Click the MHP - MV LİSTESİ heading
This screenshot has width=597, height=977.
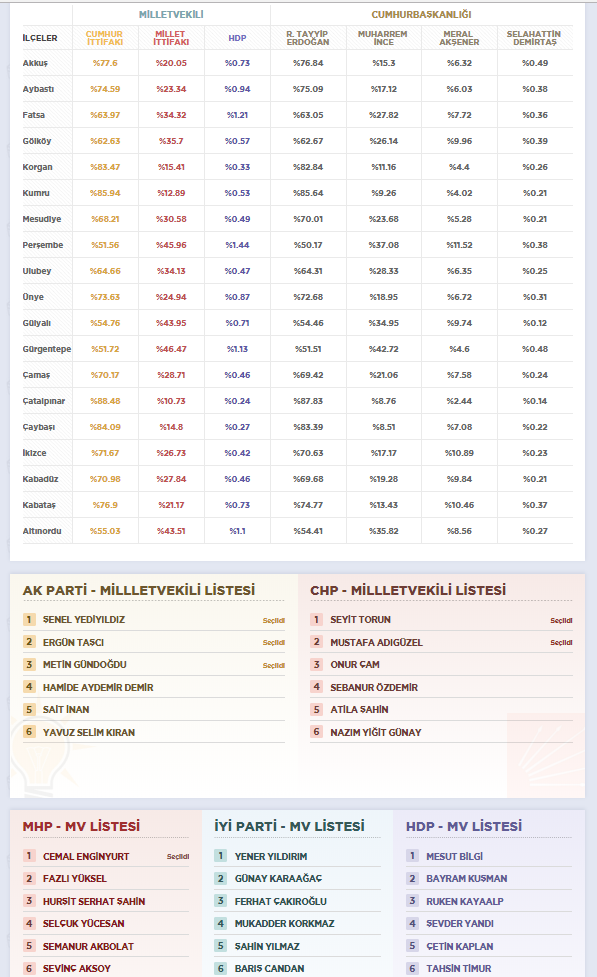tap(81, 827)
